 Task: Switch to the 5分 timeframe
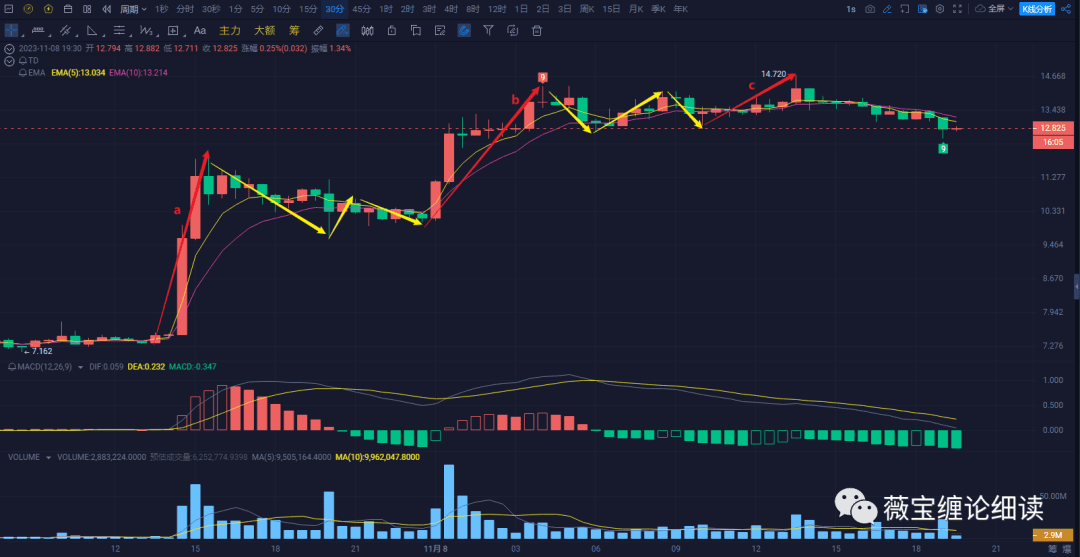[x=257, y=9]
